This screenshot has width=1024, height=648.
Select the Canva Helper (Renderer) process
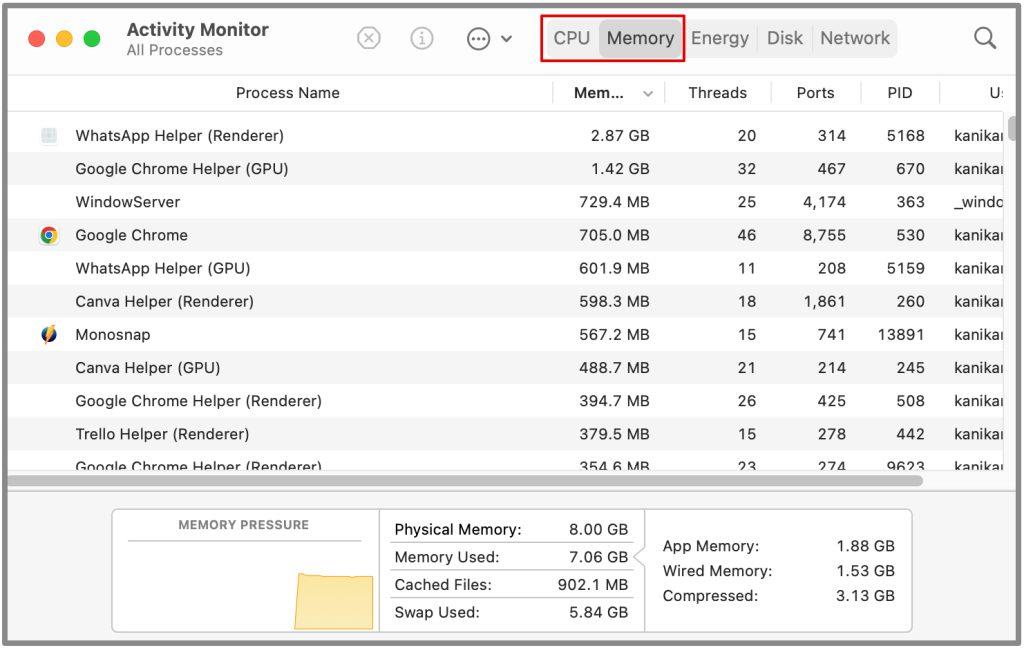coord(164,302)
